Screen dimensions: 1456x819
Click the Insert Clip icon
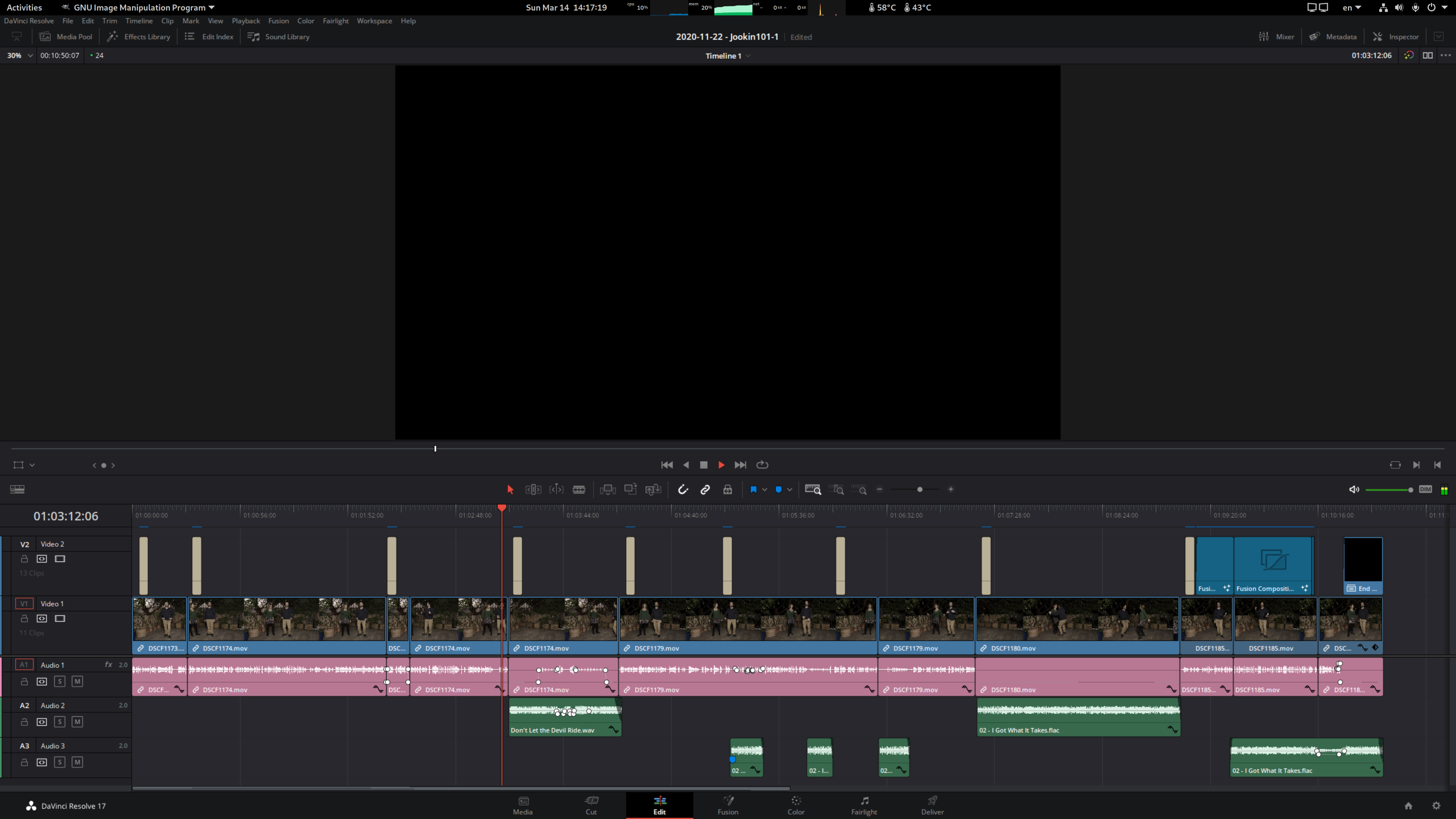tap(607, 490)
